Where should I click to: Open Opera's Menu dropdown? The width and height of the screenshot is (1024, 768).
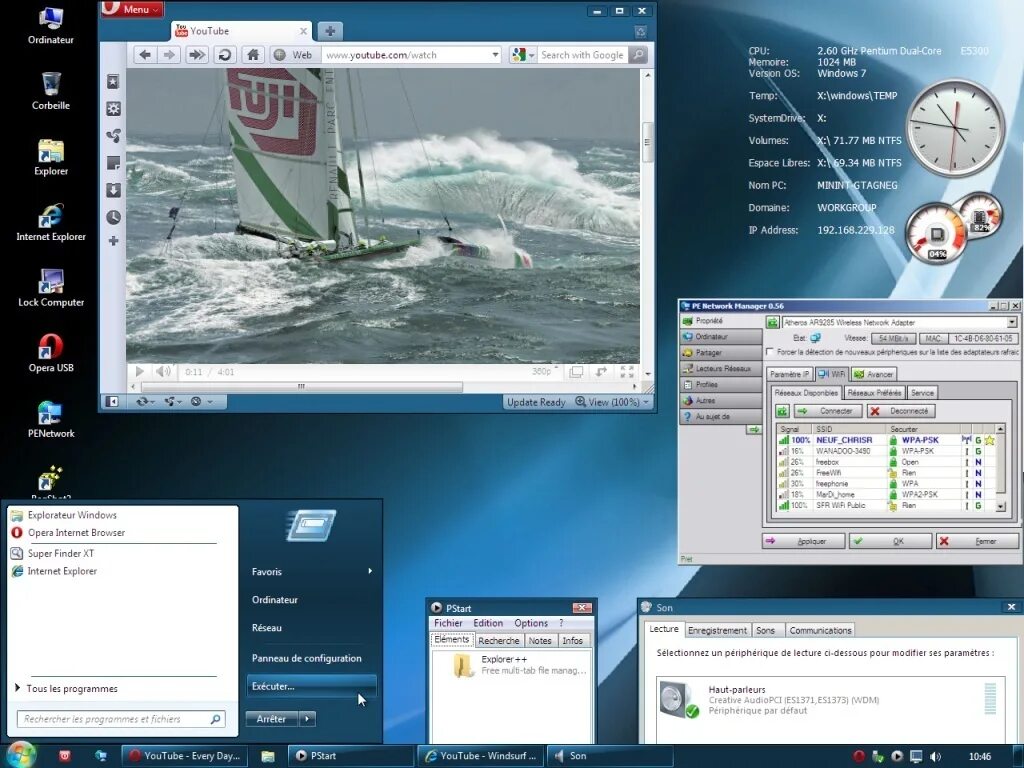pyautogui.click(x=133, y=9)
